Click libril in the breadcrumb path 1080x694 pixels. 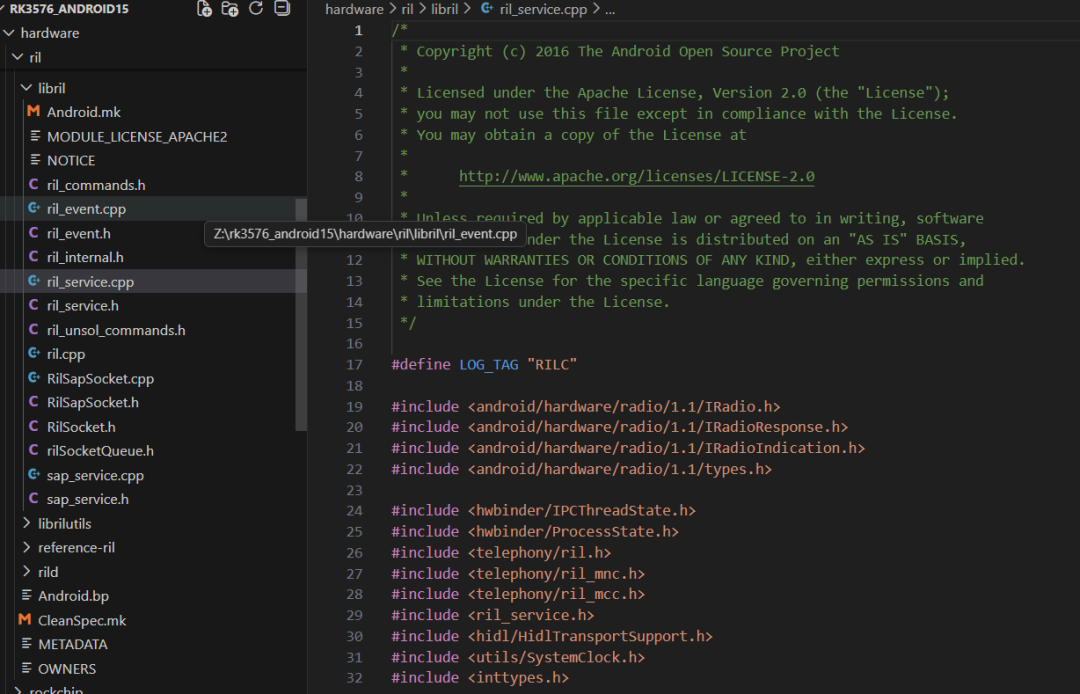click(444, 9)
